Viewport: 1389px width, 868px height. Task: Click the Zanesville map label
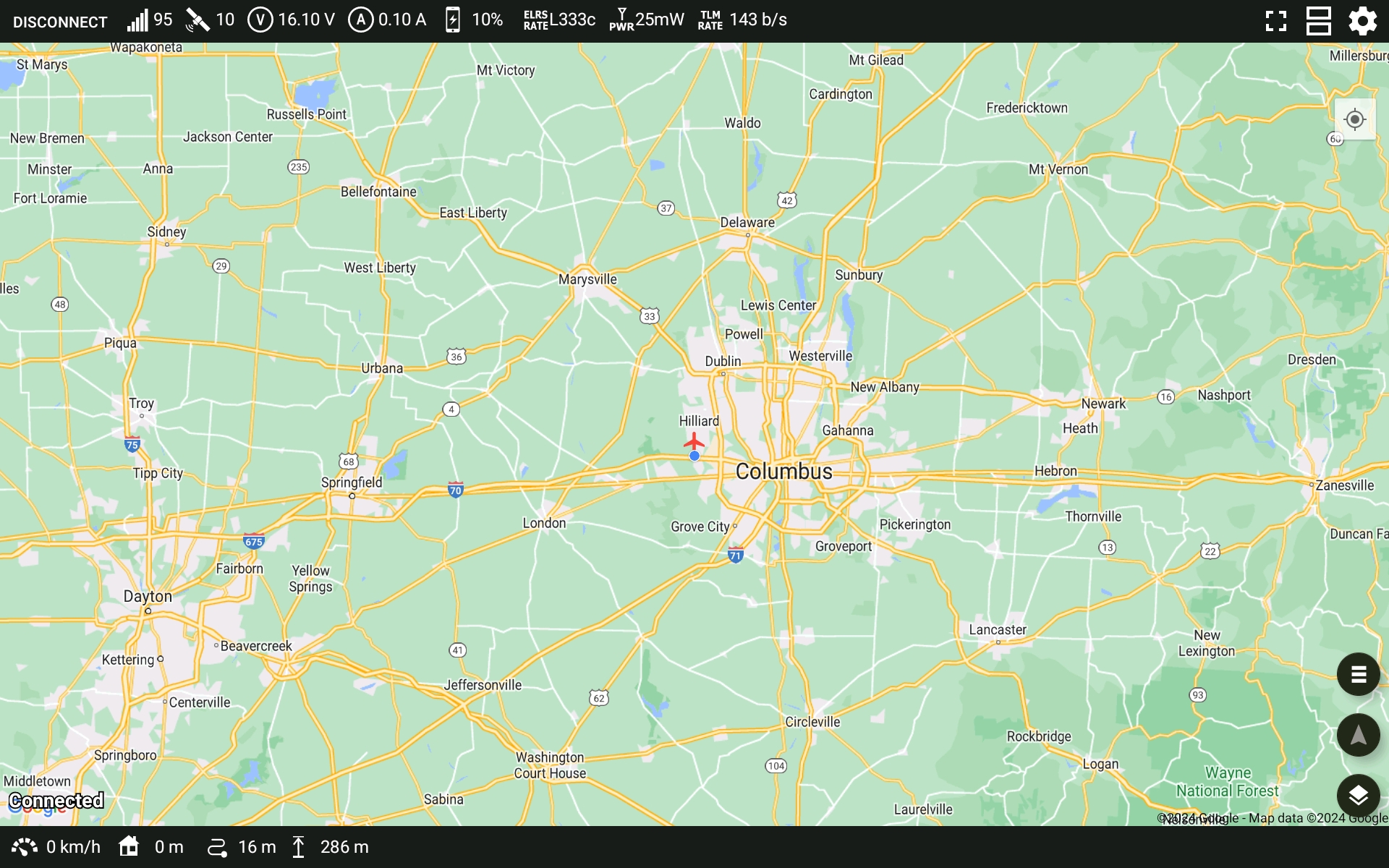click(x=1344, y=485)
